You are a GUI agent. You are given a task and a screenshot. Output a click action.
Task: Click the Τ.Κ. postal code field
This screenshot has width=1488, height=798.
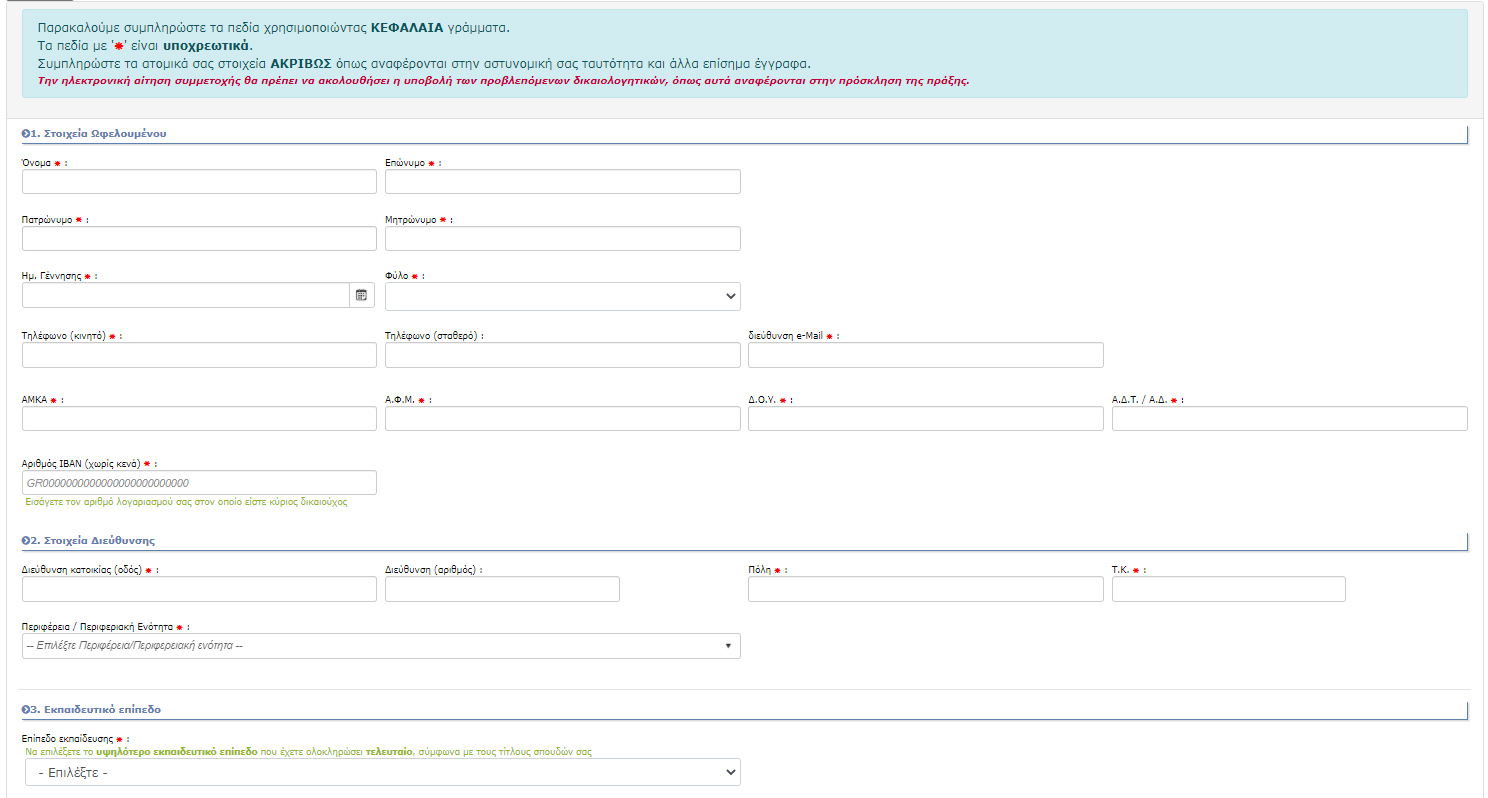1228,589
